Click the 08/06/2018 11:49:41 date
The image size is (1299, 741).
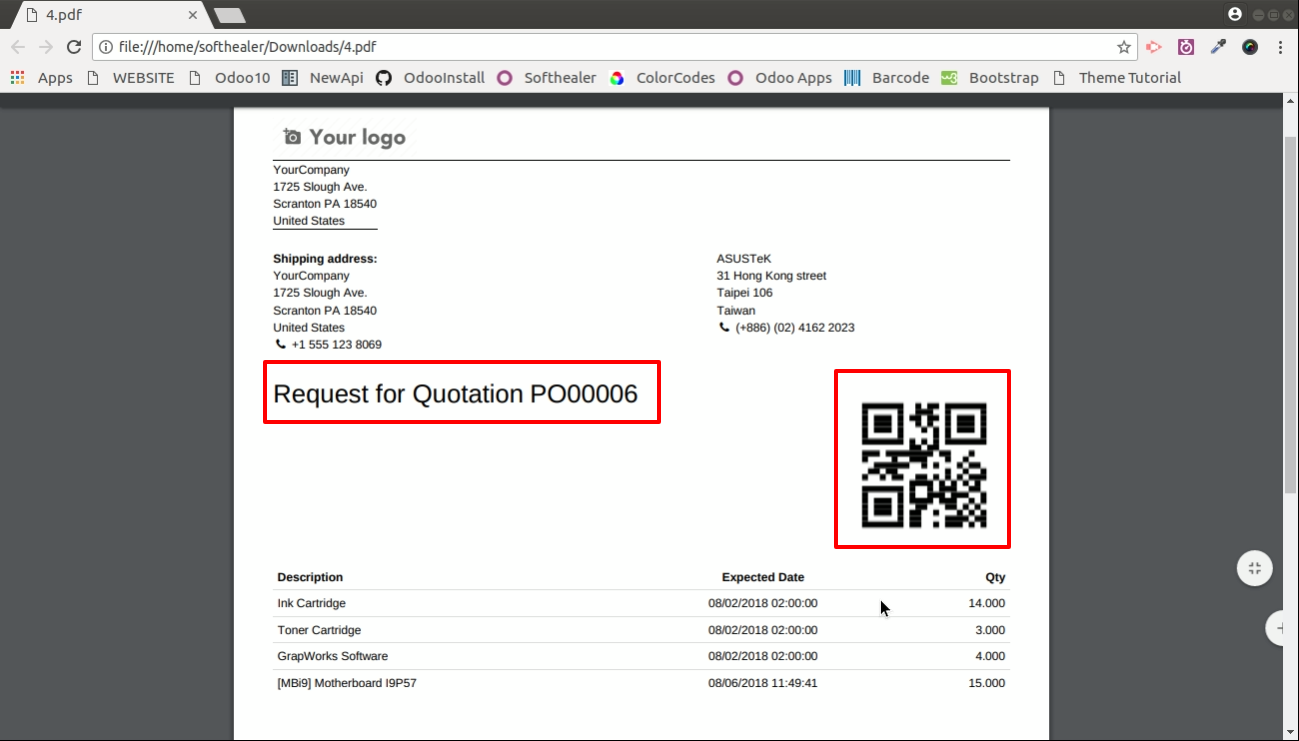(x=763, y=684)
